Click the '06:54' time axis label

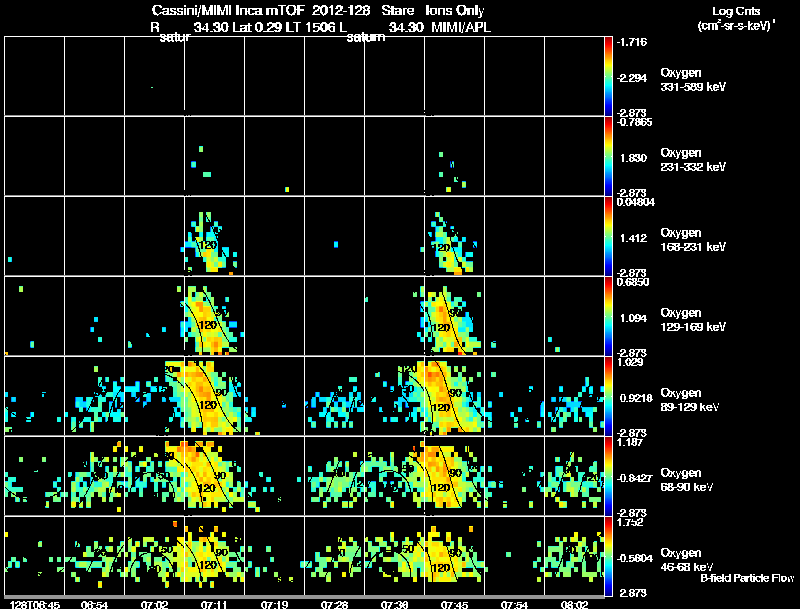94,605
